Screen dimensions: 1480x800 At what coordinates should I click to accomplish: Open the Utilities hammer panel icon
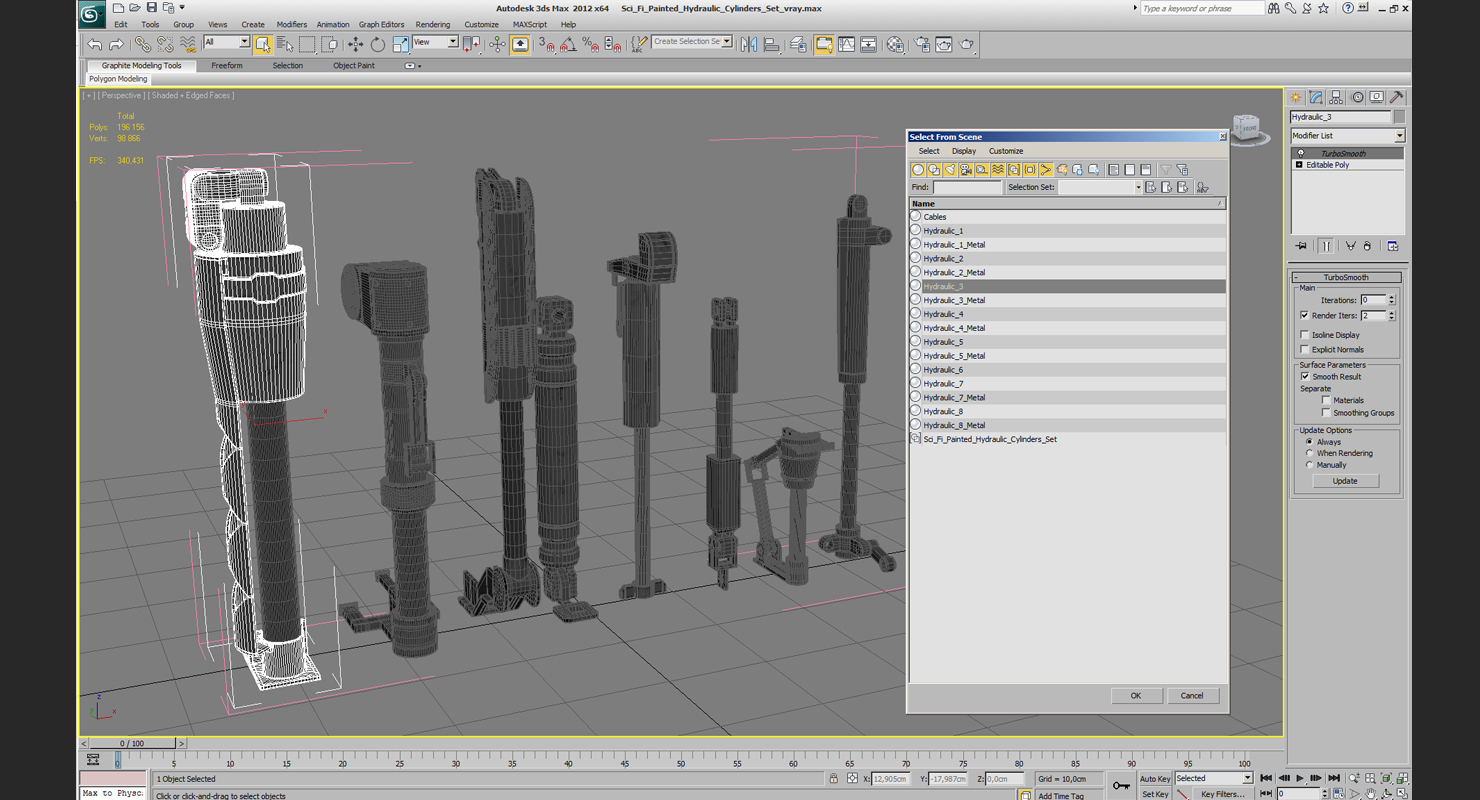click(x=1397, y=97)
